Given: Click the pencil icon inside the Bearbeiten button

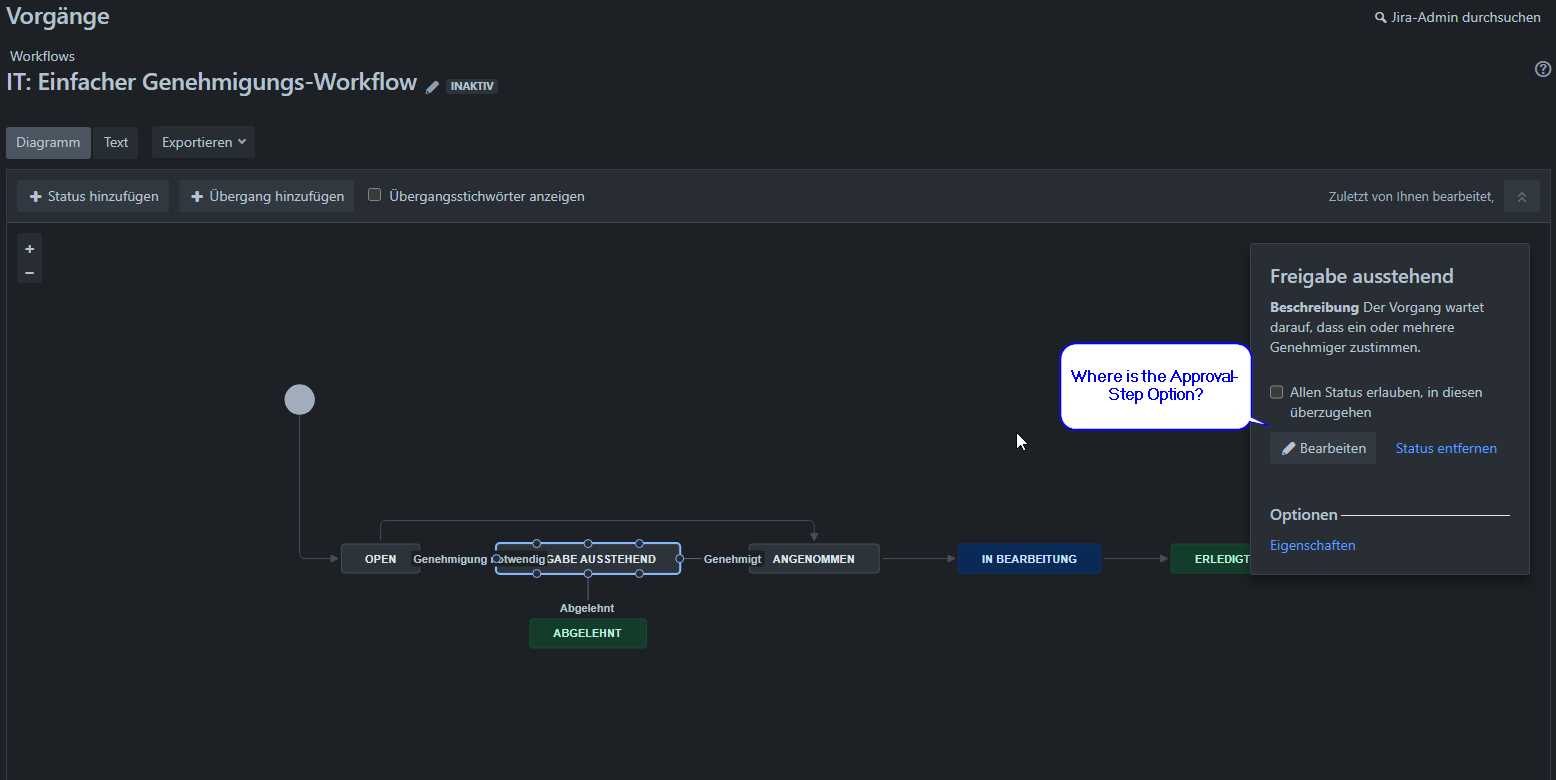Looking at the screenshot, I should [1288, 448].
